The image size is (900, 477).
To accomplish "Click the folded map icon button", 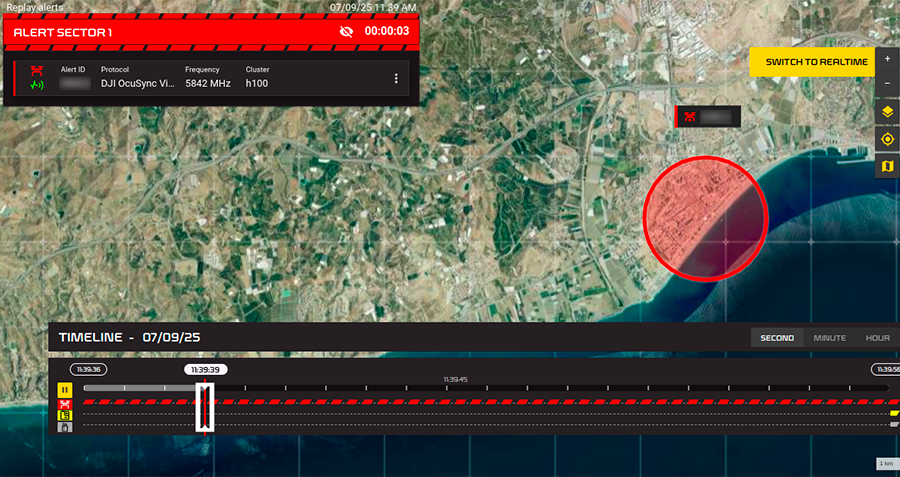I will pyautogui.click(x=887, y=165).
